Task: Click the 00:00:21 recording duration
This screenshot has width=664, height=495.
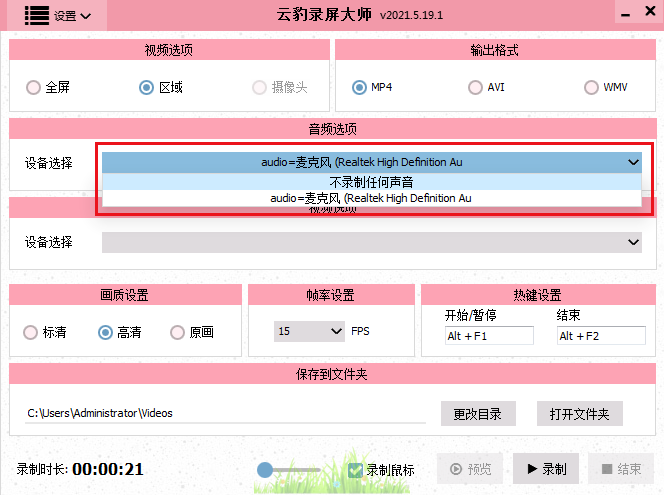Action: pyautogui.click(x=108, y=469)
